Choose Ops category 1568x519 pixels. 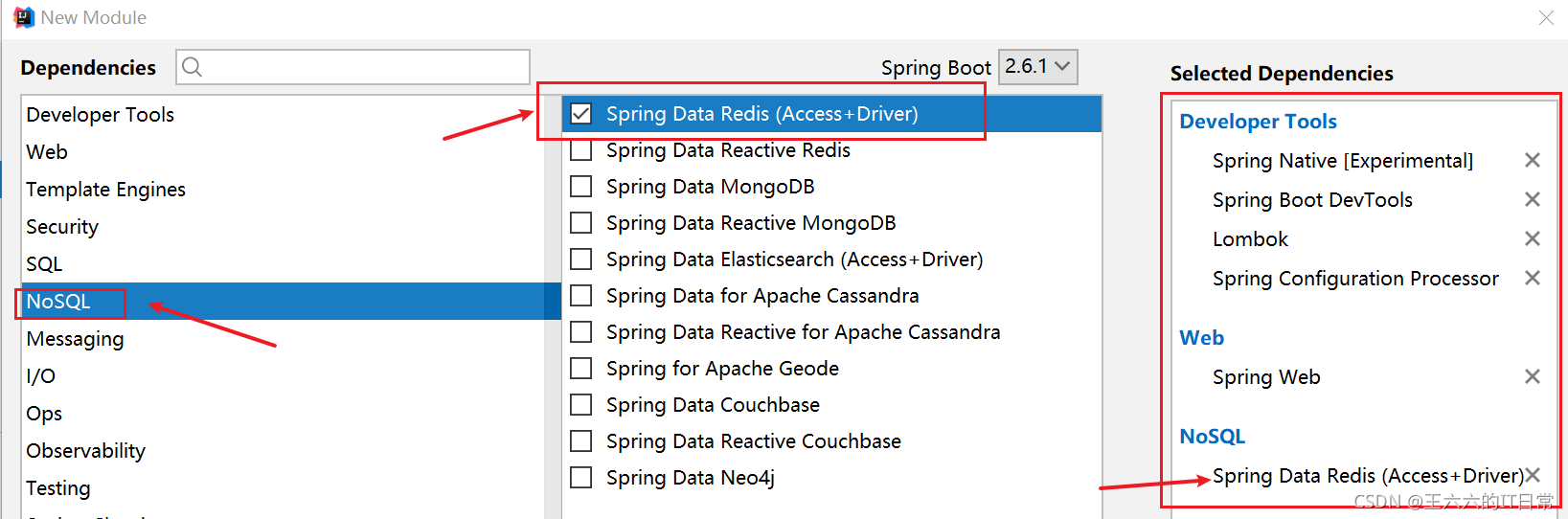point(284,414)
